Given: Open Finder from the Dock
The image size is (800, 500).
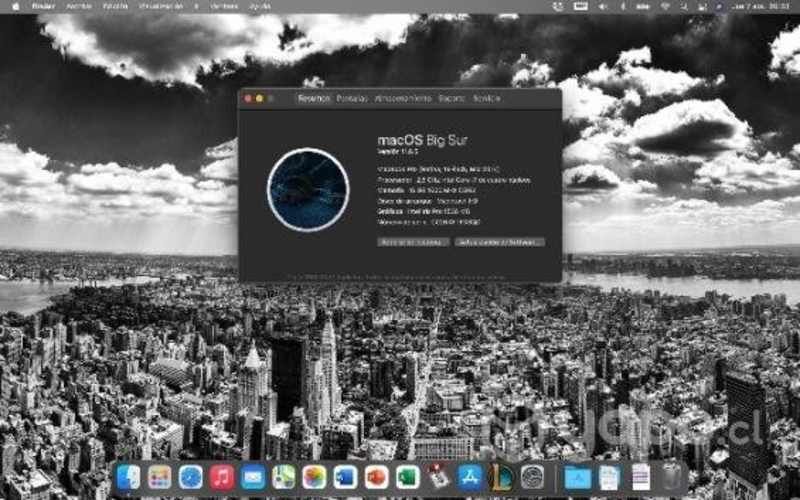Looking at the screenshot, I should (128, 478).
